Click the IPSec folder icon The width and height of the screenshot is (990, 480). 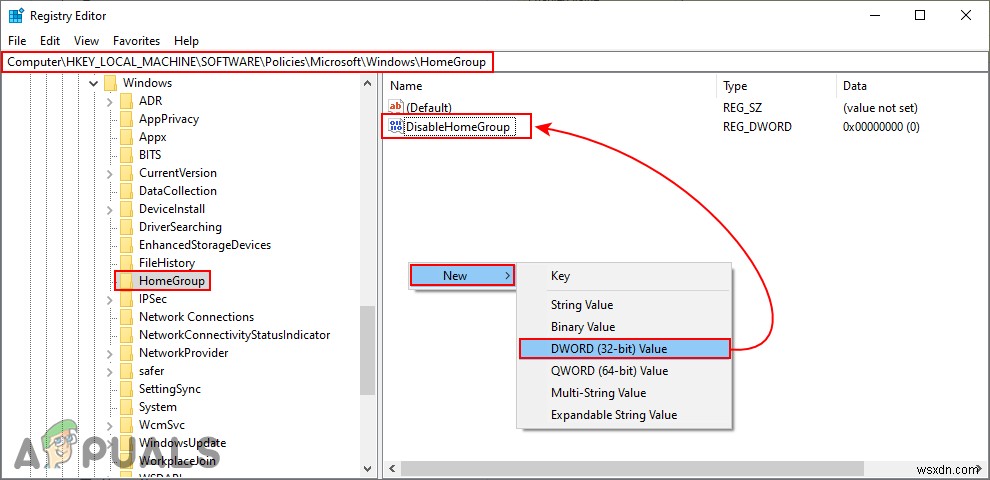[x=128, y=299]
